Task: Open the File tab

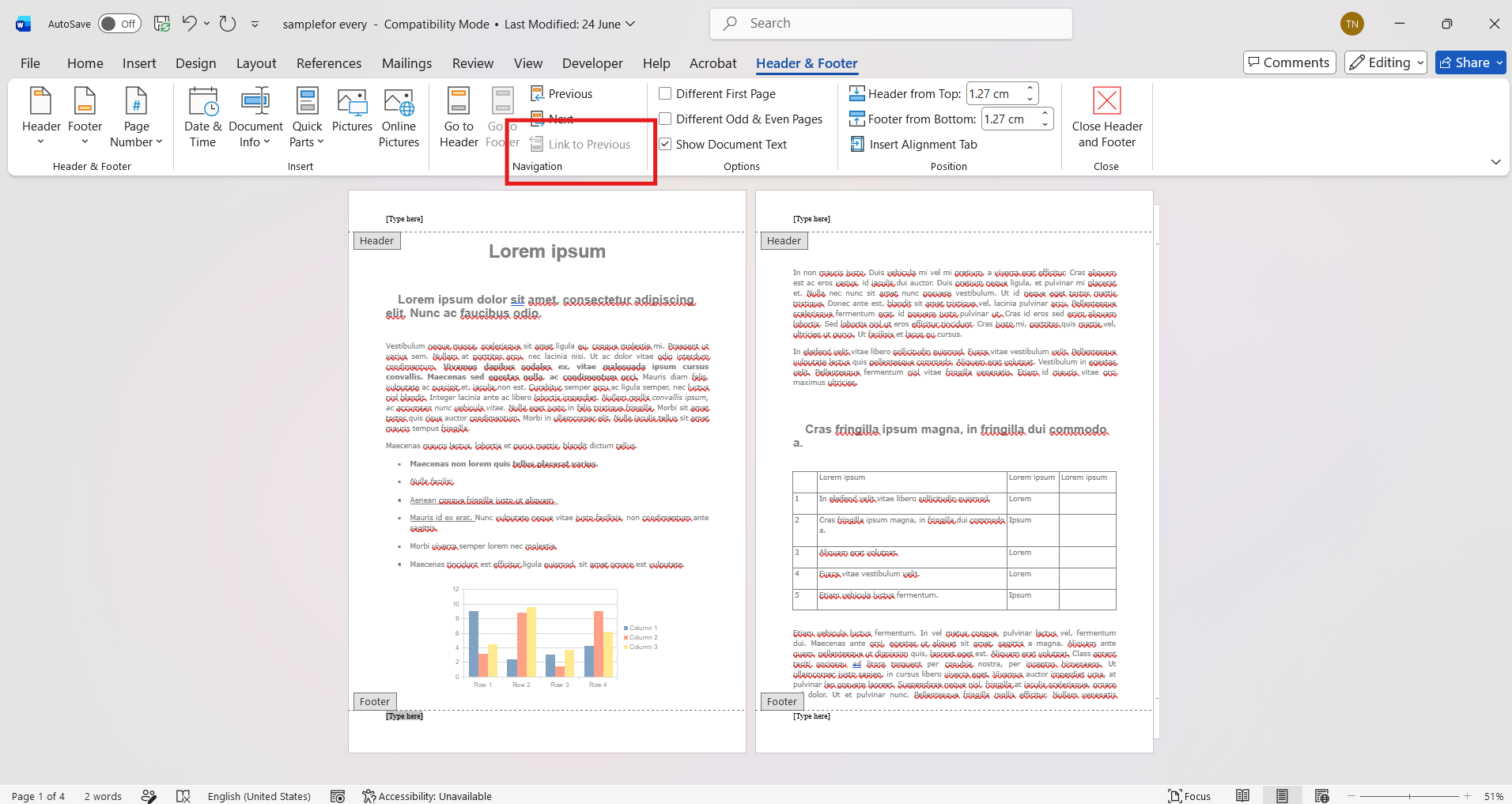Action: 30,63
